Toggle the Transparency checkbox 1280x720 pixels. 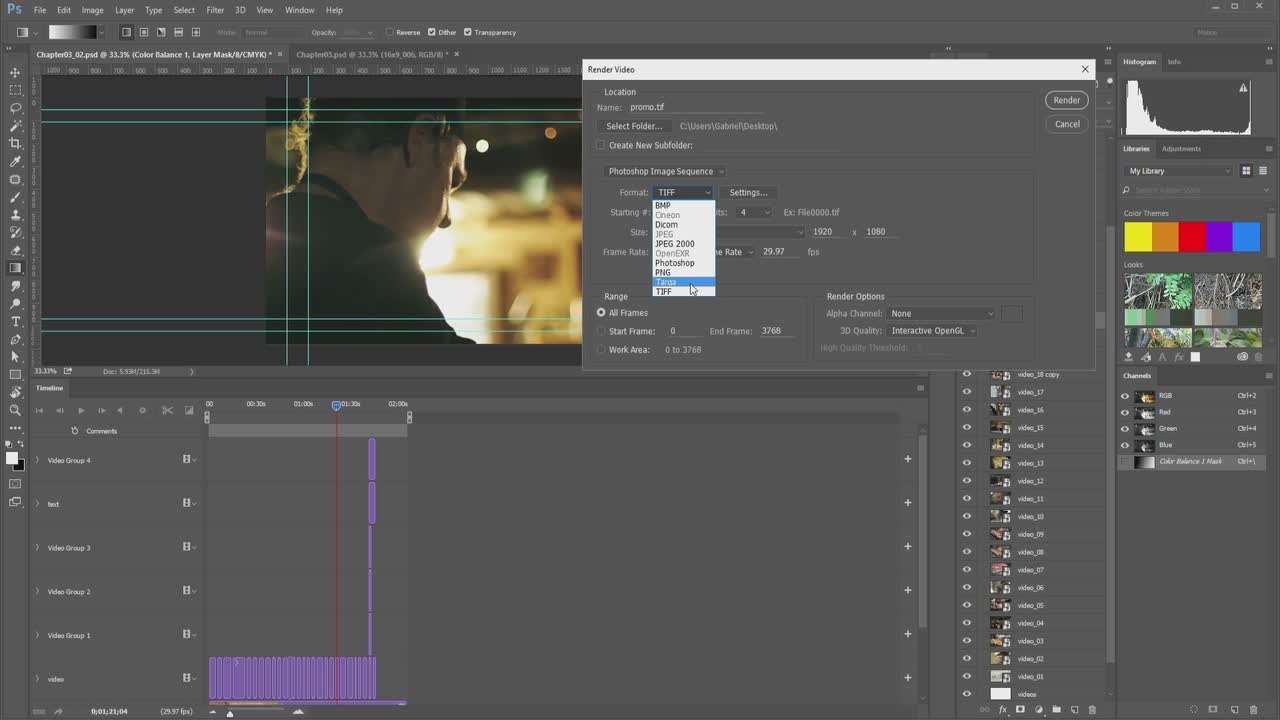[x=468, y=32]
